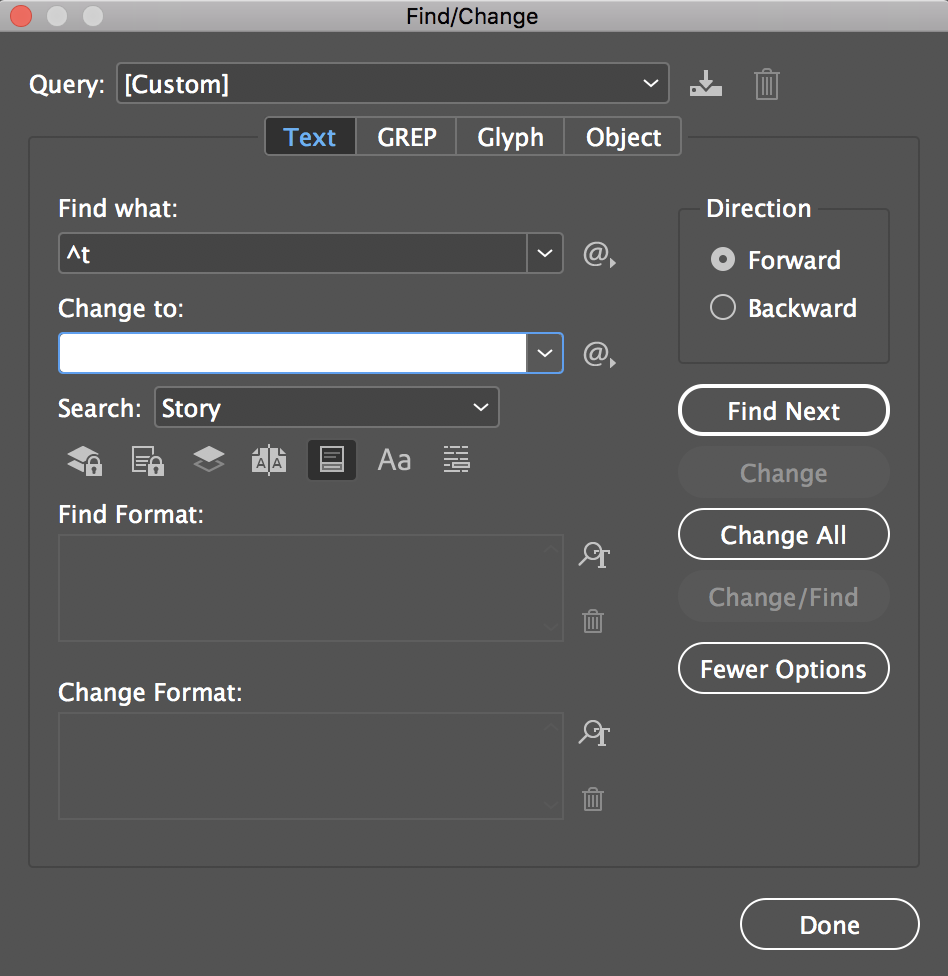Viewport: 948px width, 976px height.
Task: Toggle Include Master Pages search option
Action: click(269, 460)
